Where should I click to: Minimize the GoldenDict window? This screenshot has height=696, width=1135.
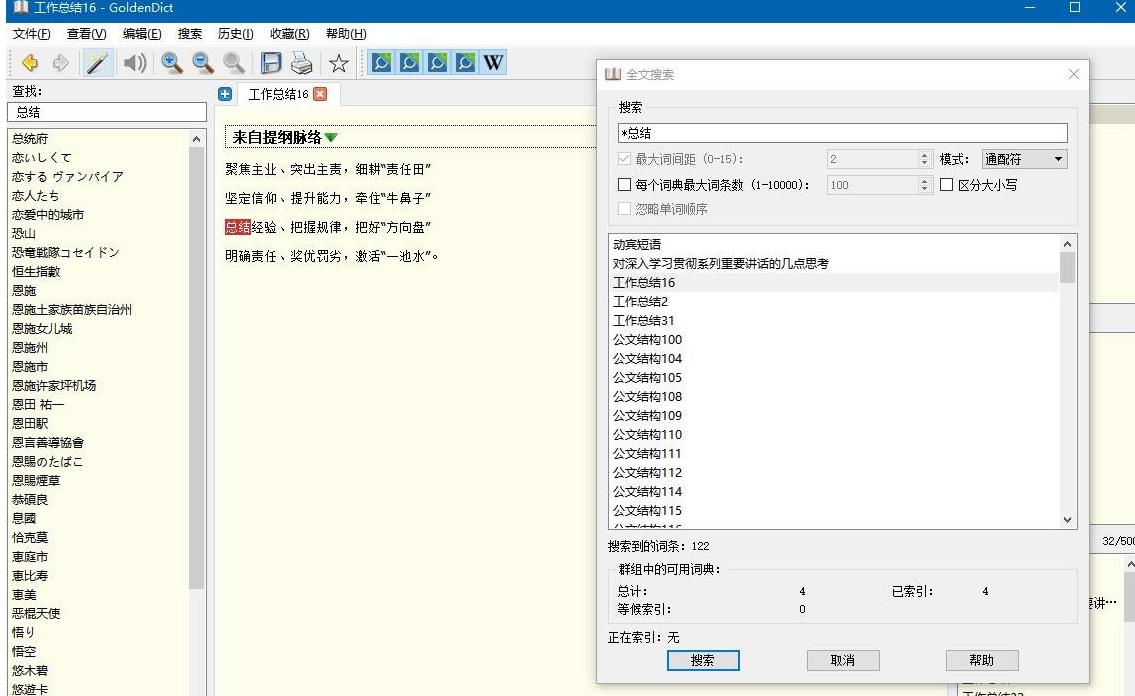pyautogui.click(x=1030, y=8)
